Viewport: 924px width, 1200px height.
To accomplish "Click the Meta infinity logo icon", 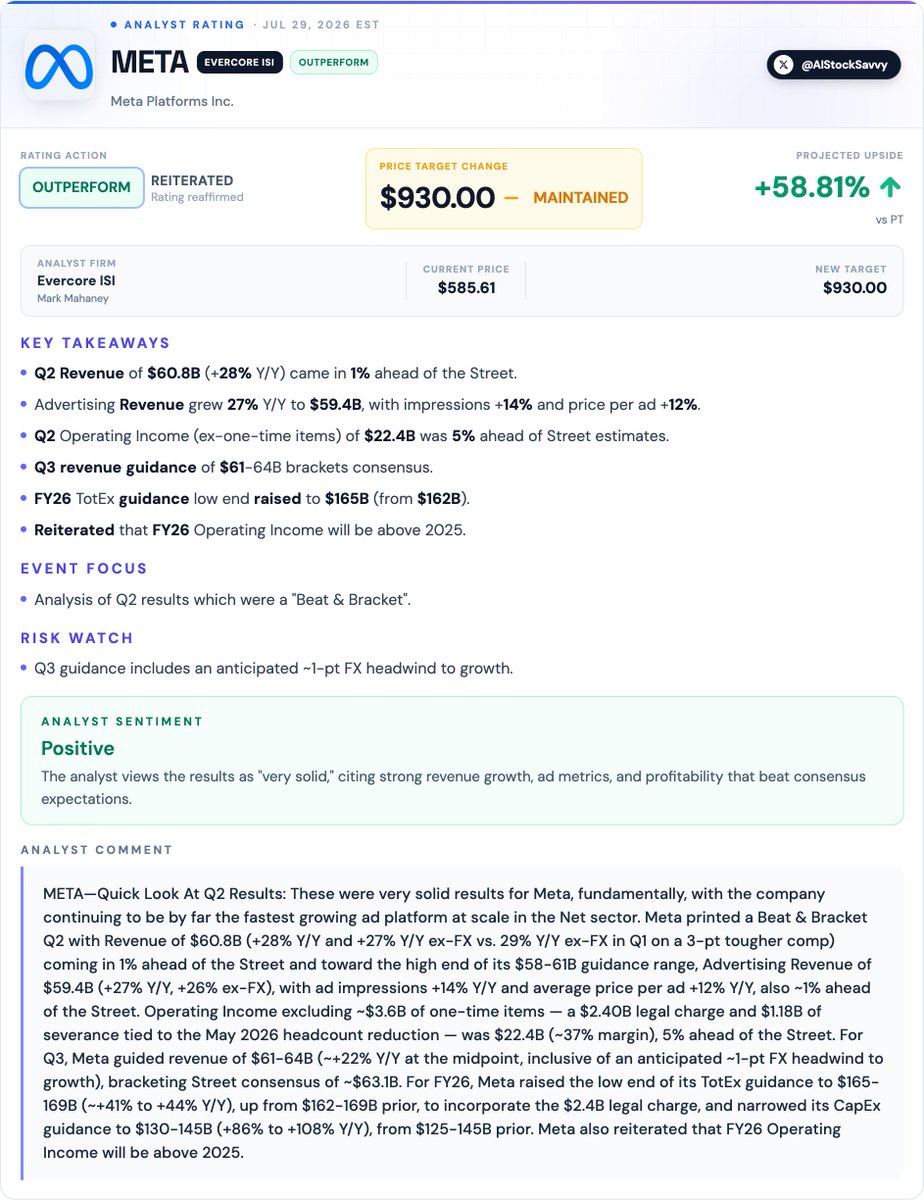I will [59, 65].
